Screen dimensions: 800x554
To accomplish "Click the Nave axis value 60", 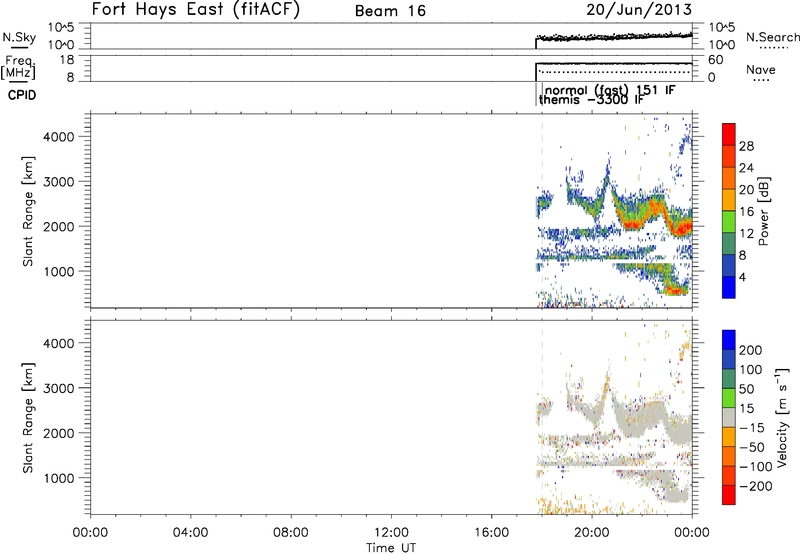I will click(x=716, y=60).
